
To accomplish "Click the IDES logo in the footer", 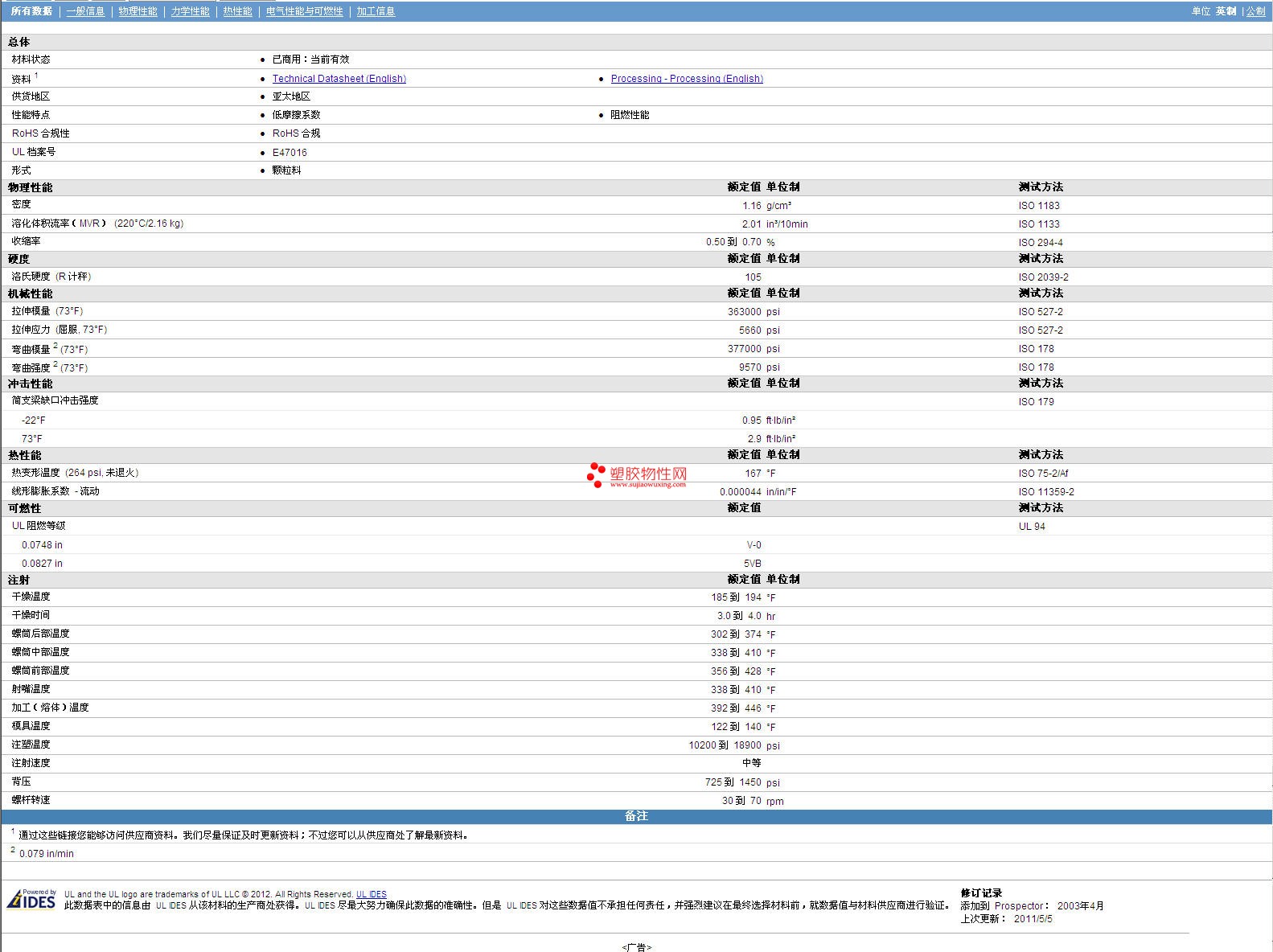I will coord(31,899).
